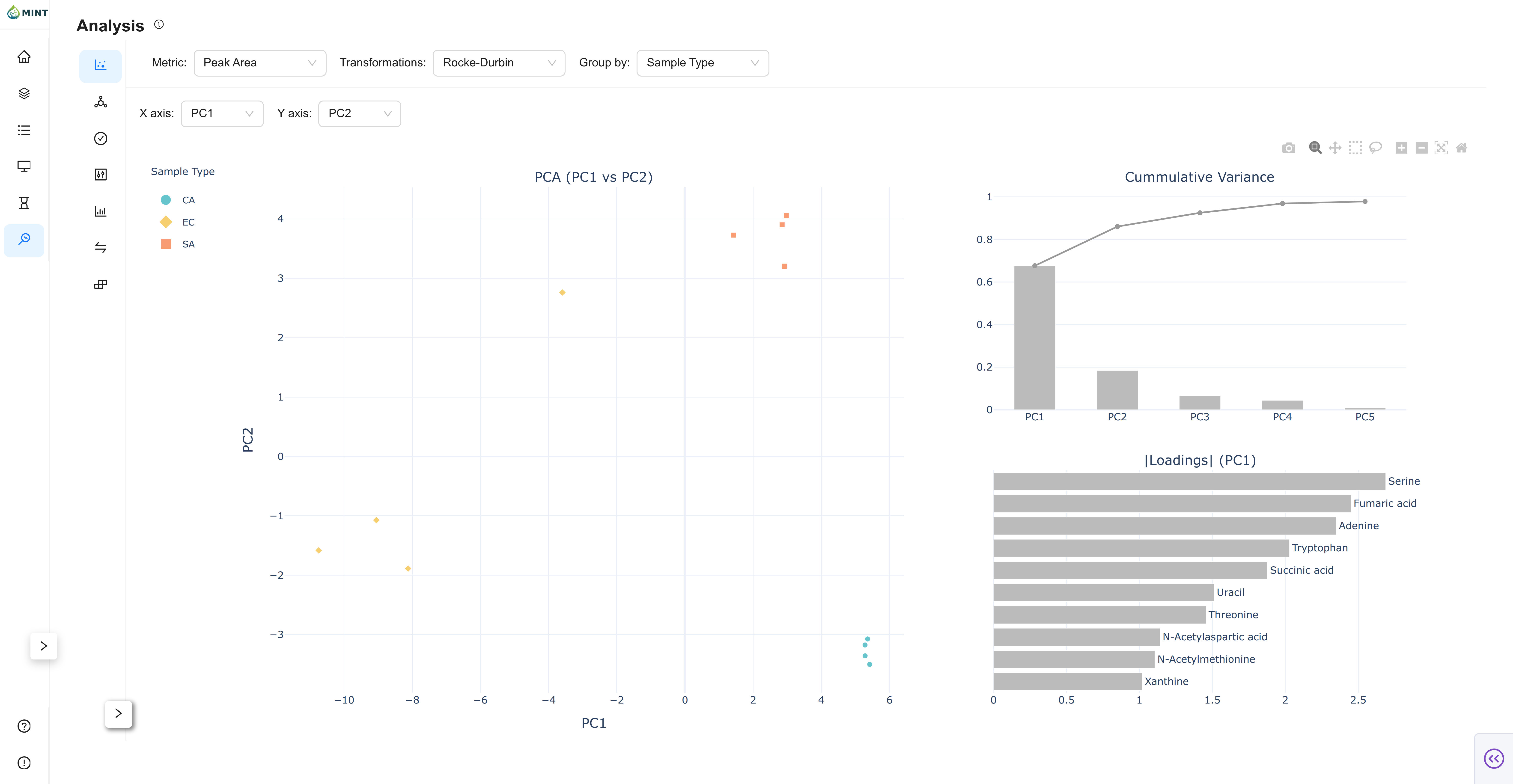Select the Plotly zoom tool
1513x784 pixels.
pos(1315,148)
